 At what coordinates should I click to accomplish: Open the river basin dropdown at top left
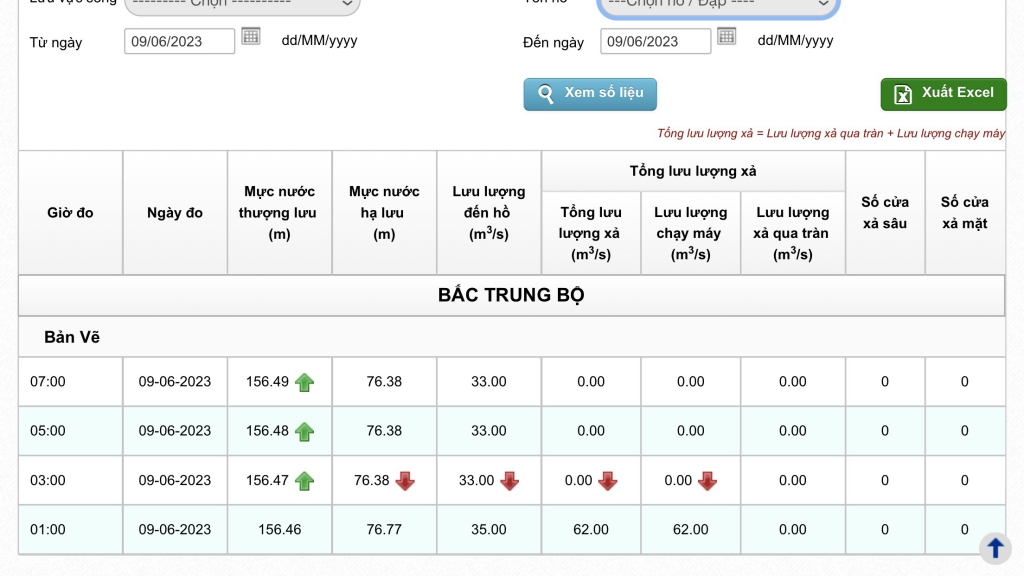pos(241,5)
